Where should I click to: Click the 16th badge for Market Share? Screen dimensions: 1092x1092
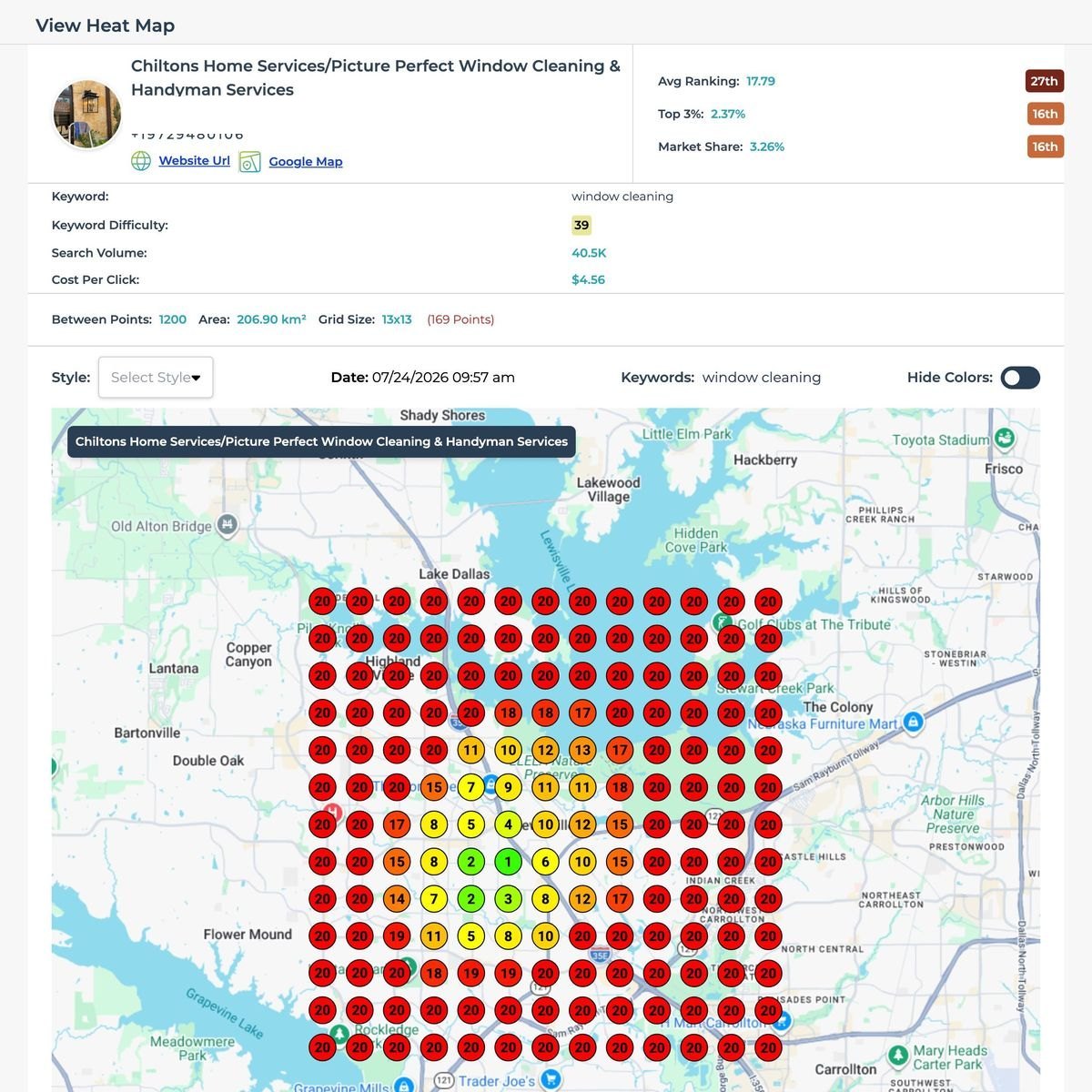click(x=1045, y=147)
